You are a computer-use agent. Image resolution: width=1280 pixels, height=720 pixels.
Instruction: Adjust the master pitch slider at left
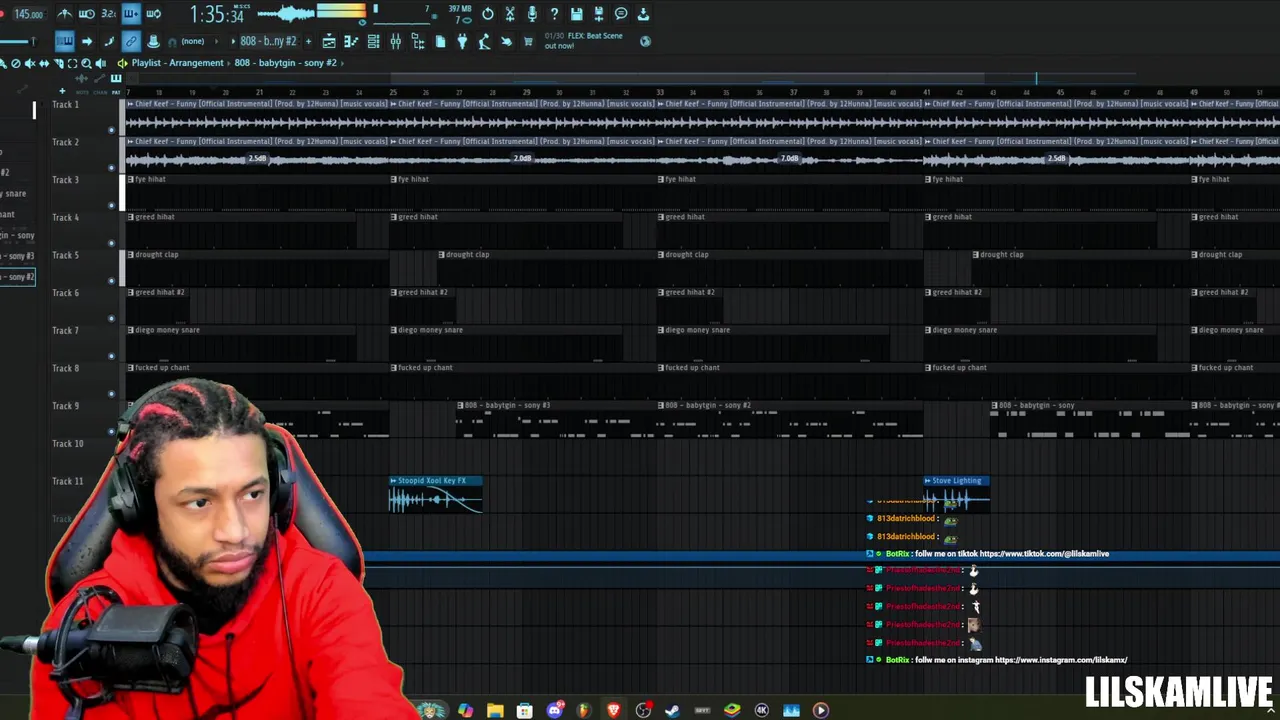(x=18, y=41)
